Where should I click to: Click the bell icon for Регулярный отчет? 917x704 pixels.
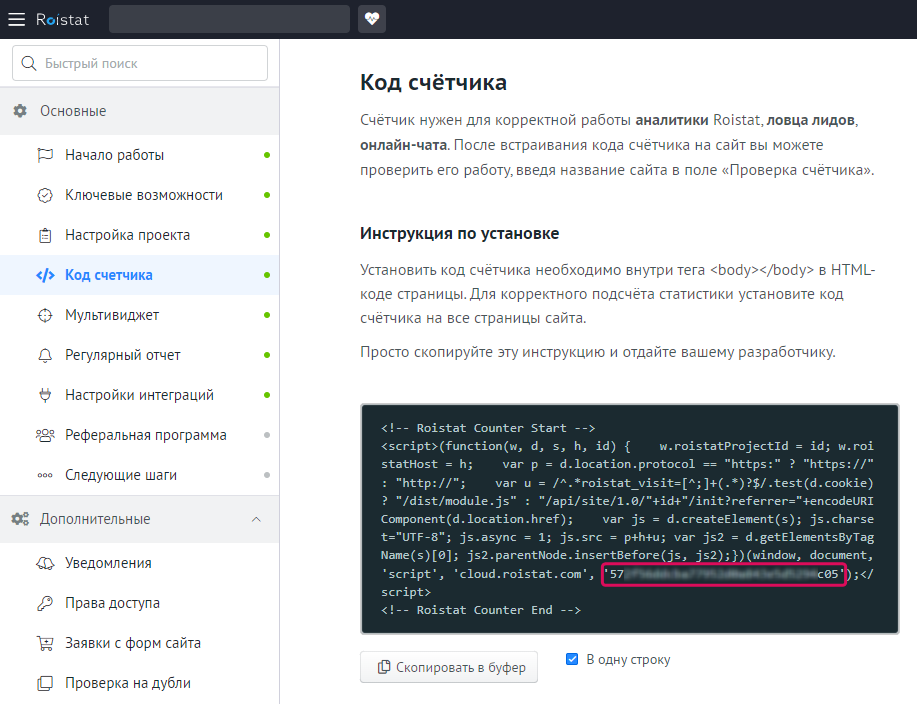click(45, 355)
